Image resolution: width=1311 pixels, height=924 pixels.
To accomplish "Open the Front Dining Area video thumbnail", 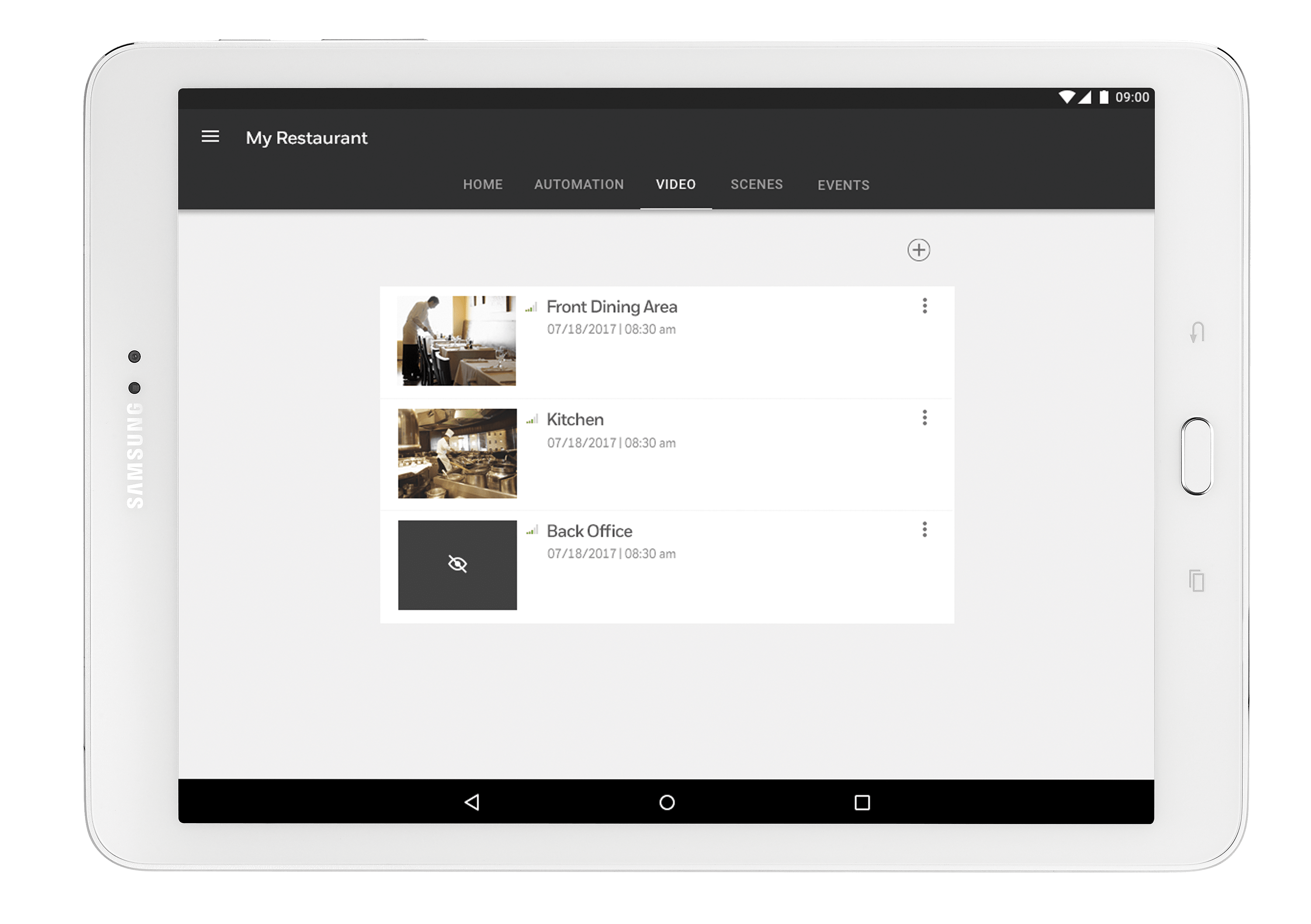I will pos(457,341).
